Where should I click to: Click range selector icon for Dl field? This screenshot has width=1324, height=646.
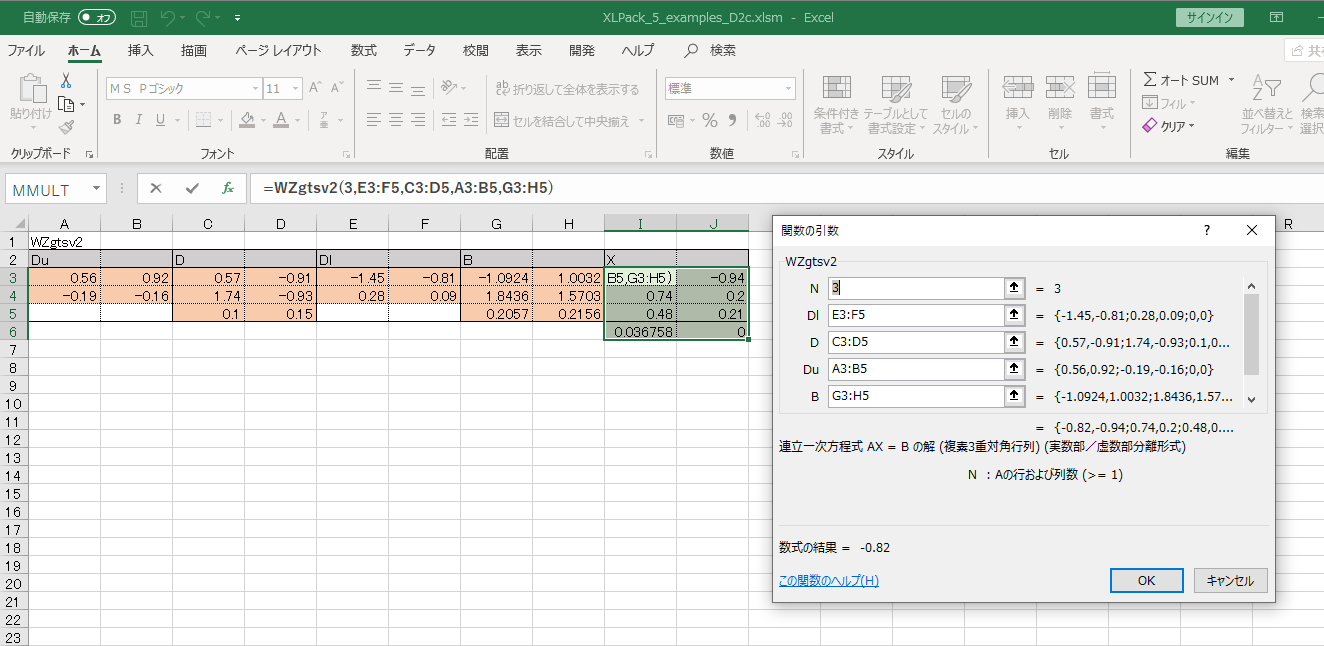coord(1015,315)
